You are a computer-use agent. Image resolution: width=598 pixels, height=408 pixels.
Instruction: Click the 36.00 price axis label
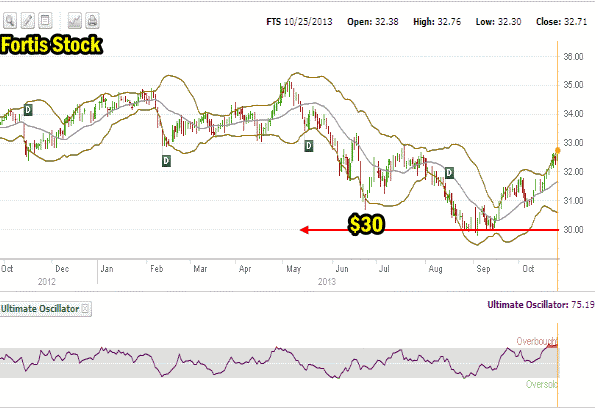(x=574, y=56)
